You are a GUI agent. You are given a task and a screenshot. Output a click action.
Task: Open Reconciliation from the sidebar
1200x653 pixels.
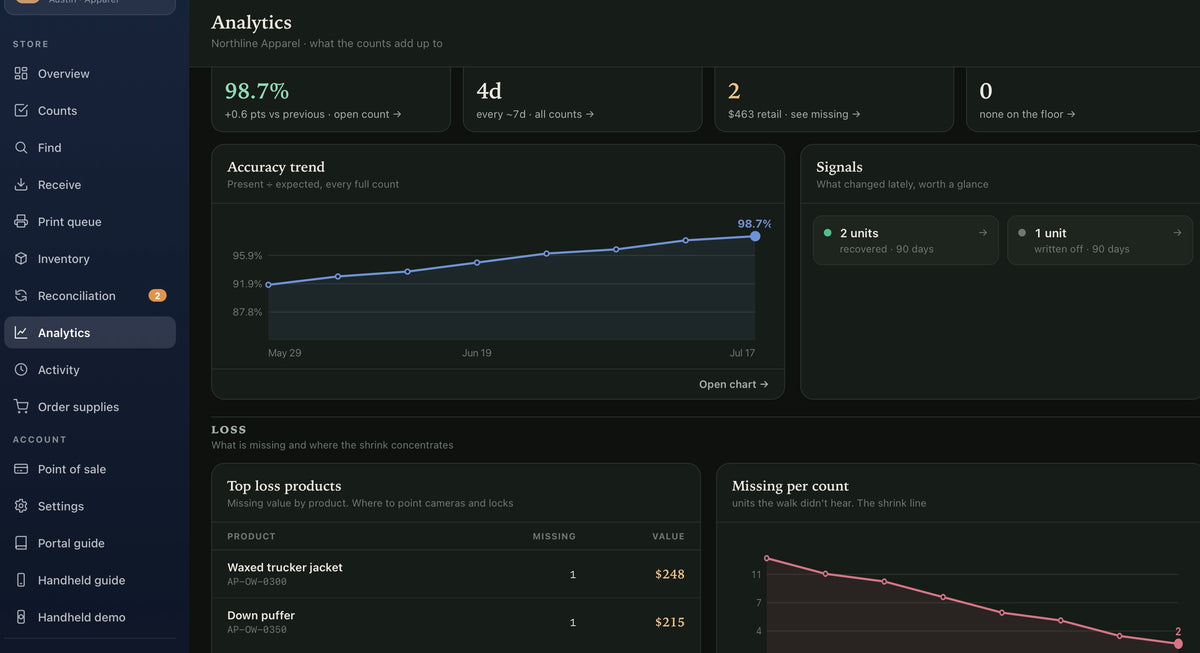point(90,296)
